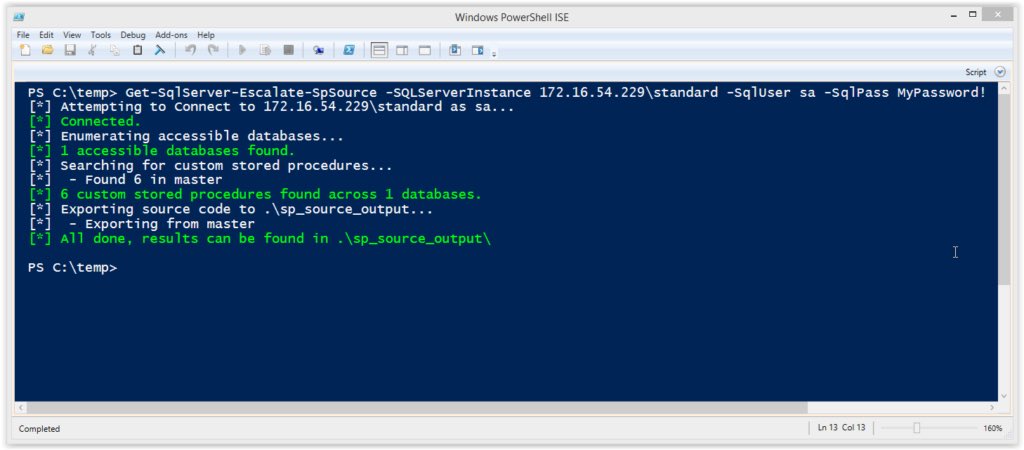
Task: Show script pane maximized layout
Action: pyautogui.click(x=424, y=50)
